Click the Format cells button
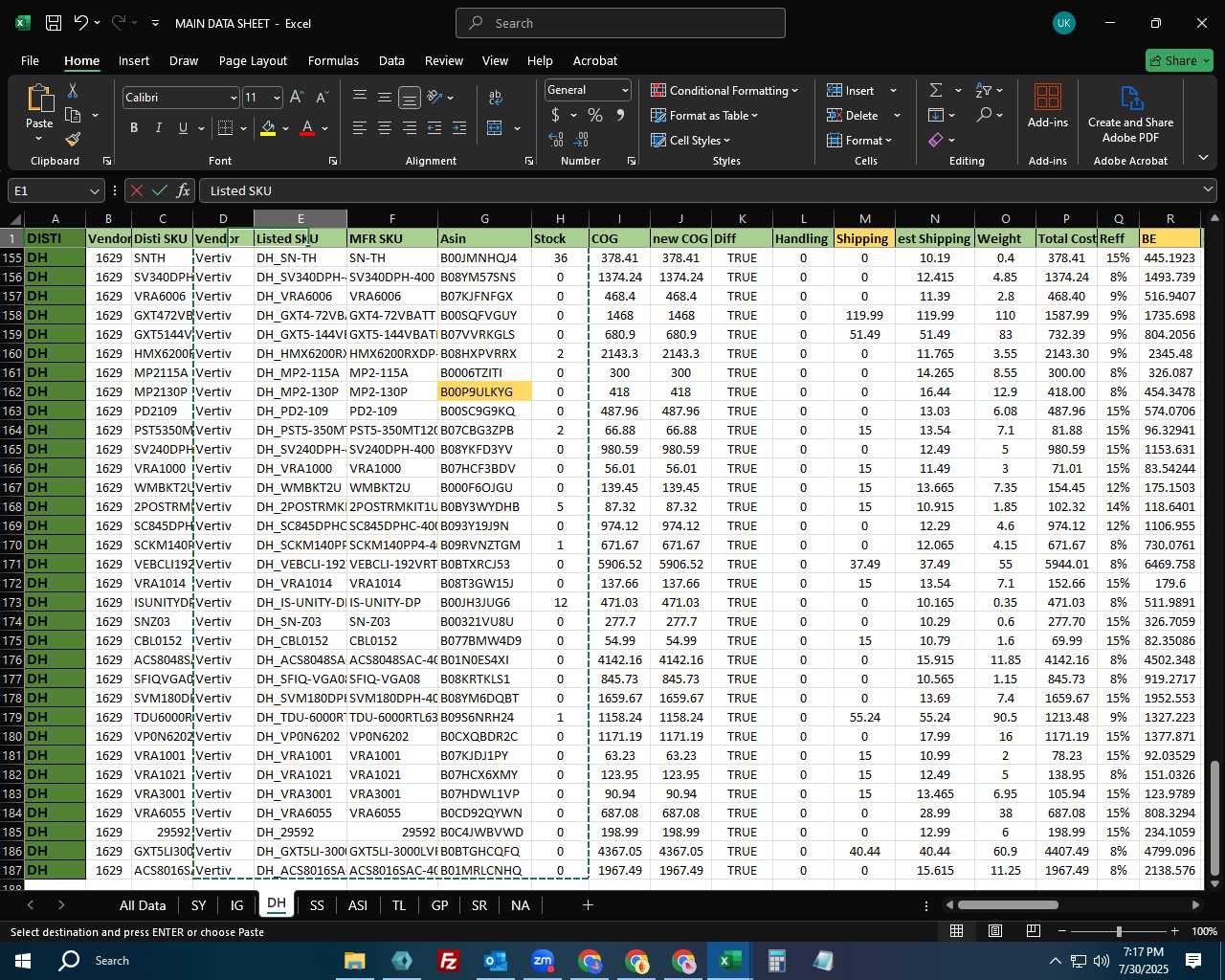1225x980 pixels. (x=859, y=141)
